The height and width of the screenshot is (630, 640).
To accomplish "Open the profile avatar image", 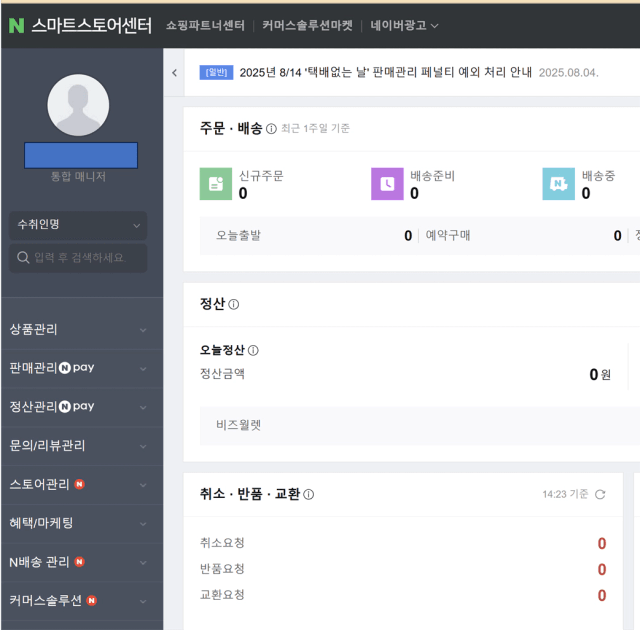I will coord(78,105).
